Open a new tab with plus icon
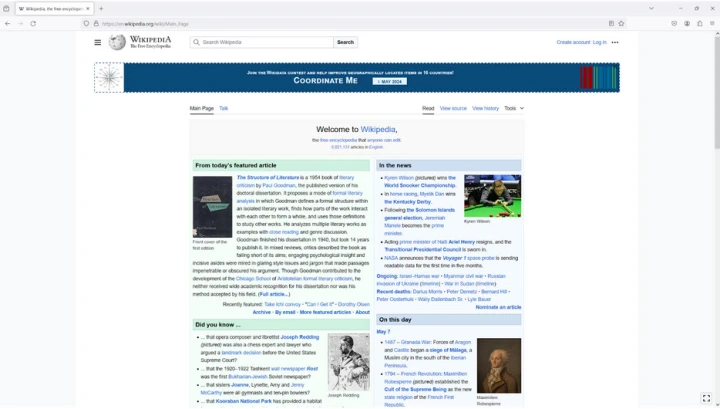 point(101,8)
